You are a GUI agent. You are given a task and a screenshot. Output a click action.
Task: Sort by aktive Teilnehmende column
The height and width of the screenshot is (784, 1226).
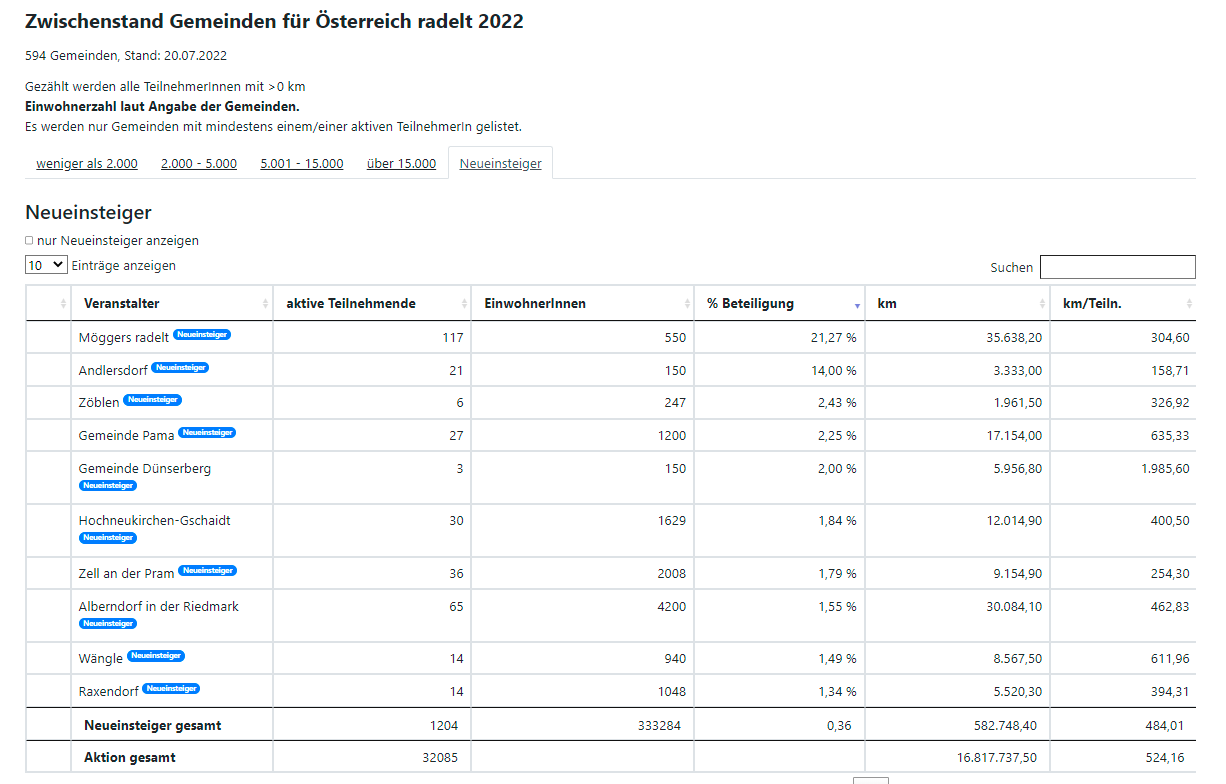click(x=372, y=303)
